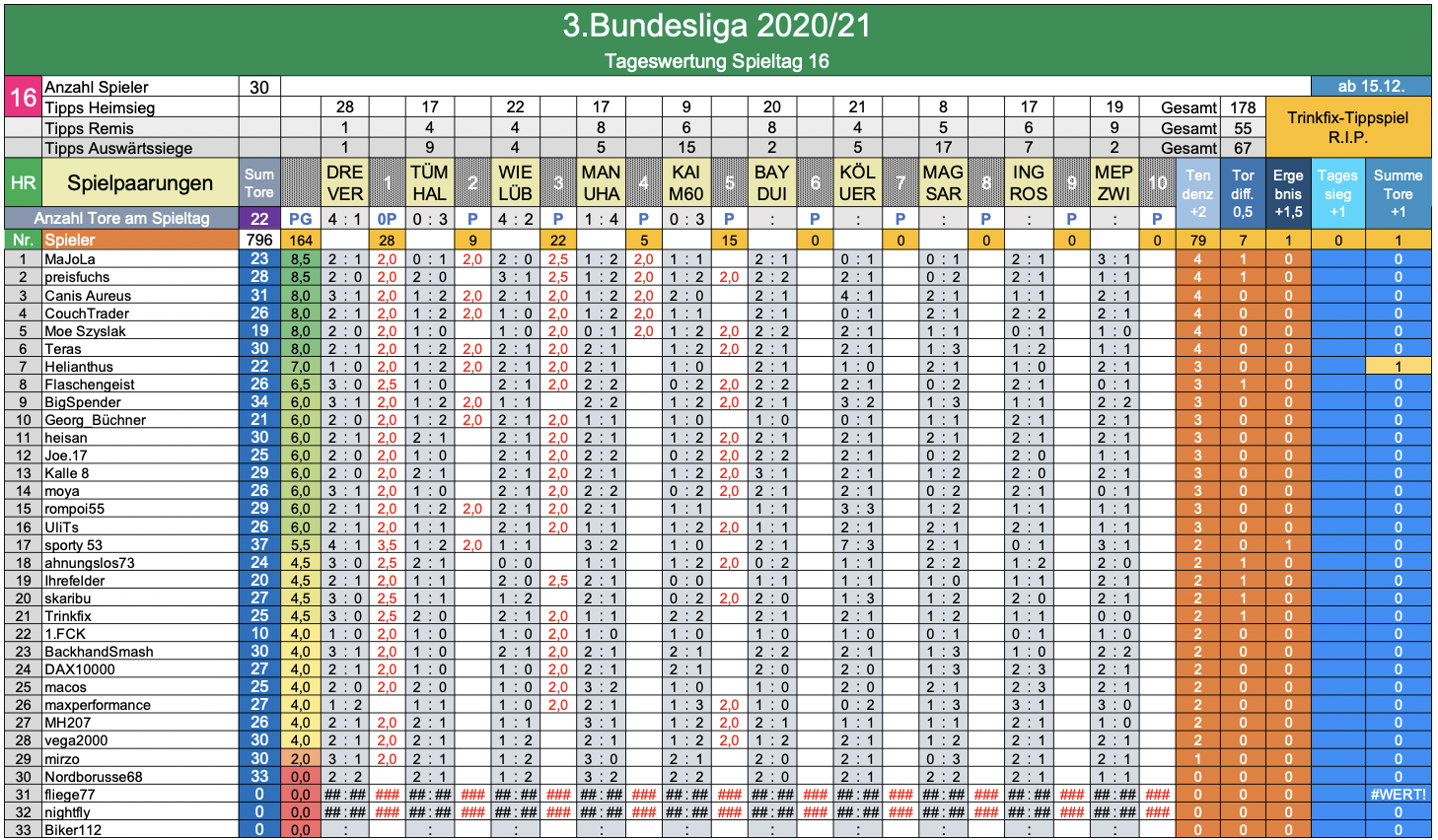Image resolution: width=1438 pixels, height=840 pixels.
Task: Select player name 'maxperformance'
Action: tap(98, 704)
